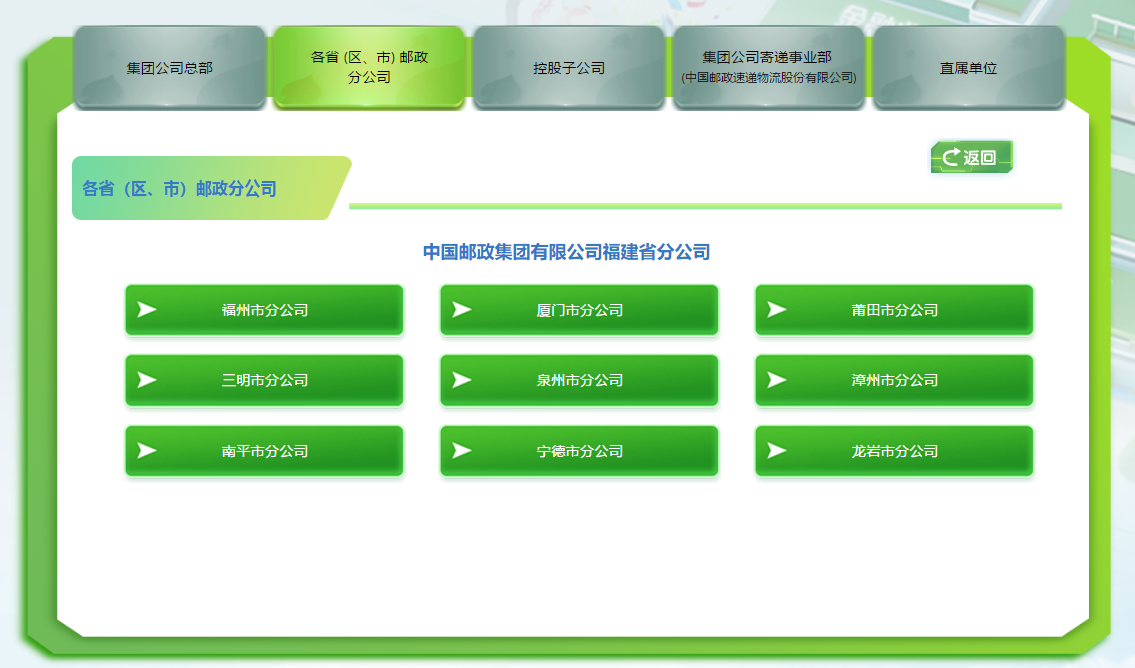Click the arrow icon beside 南平市分公司
The image size is (1135, 668).
pyautogui.click(x=147, y=451)
